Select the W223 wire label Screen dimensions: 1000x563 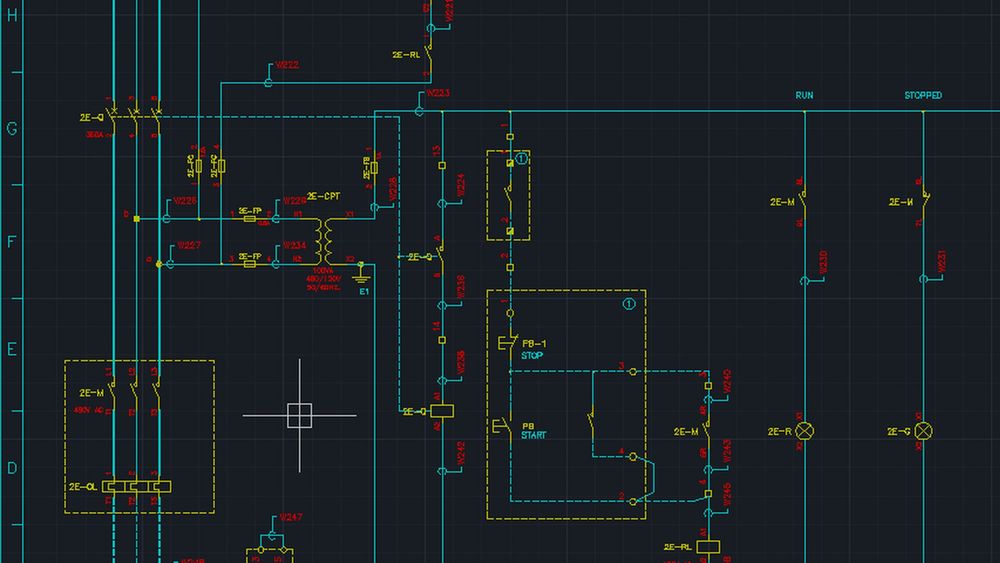[438, 93]
